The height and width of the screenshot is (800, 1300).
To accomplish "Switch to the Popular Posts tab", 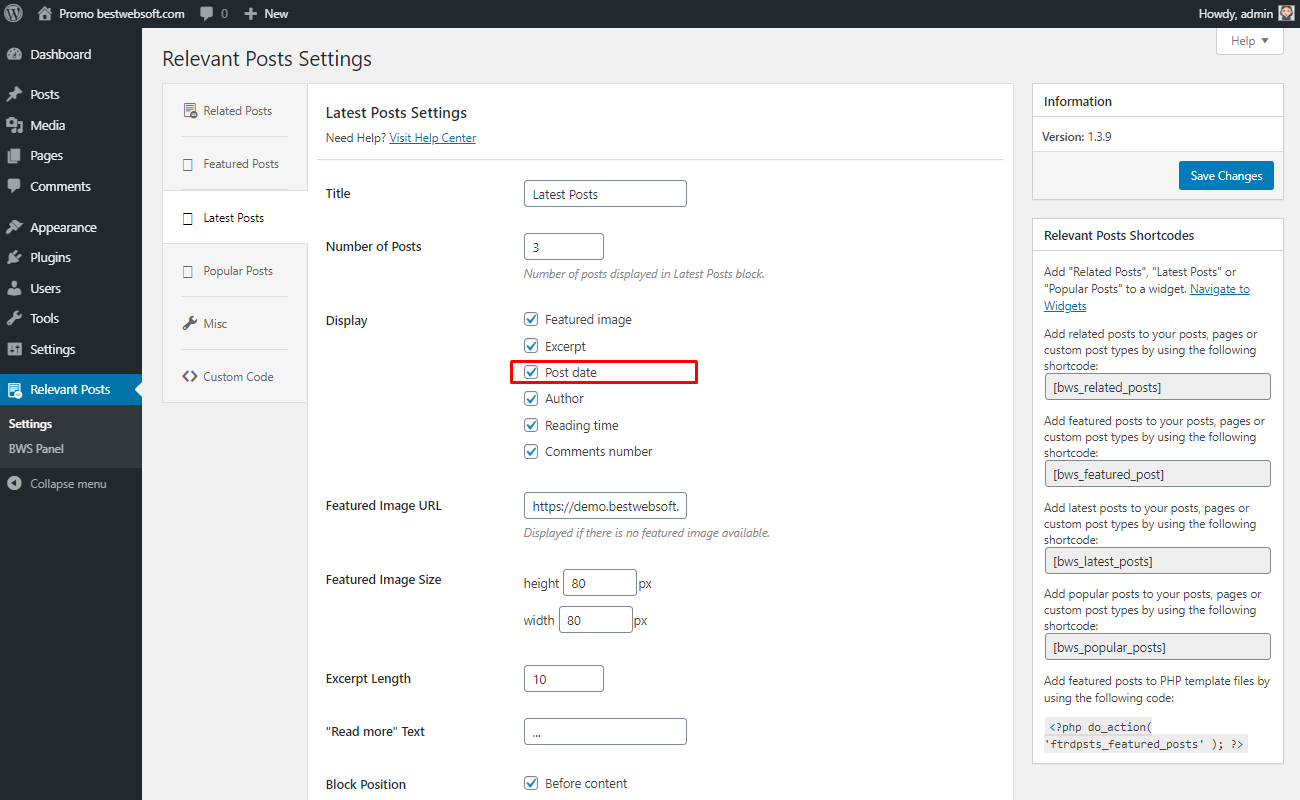I will click(x=235, y=271).
